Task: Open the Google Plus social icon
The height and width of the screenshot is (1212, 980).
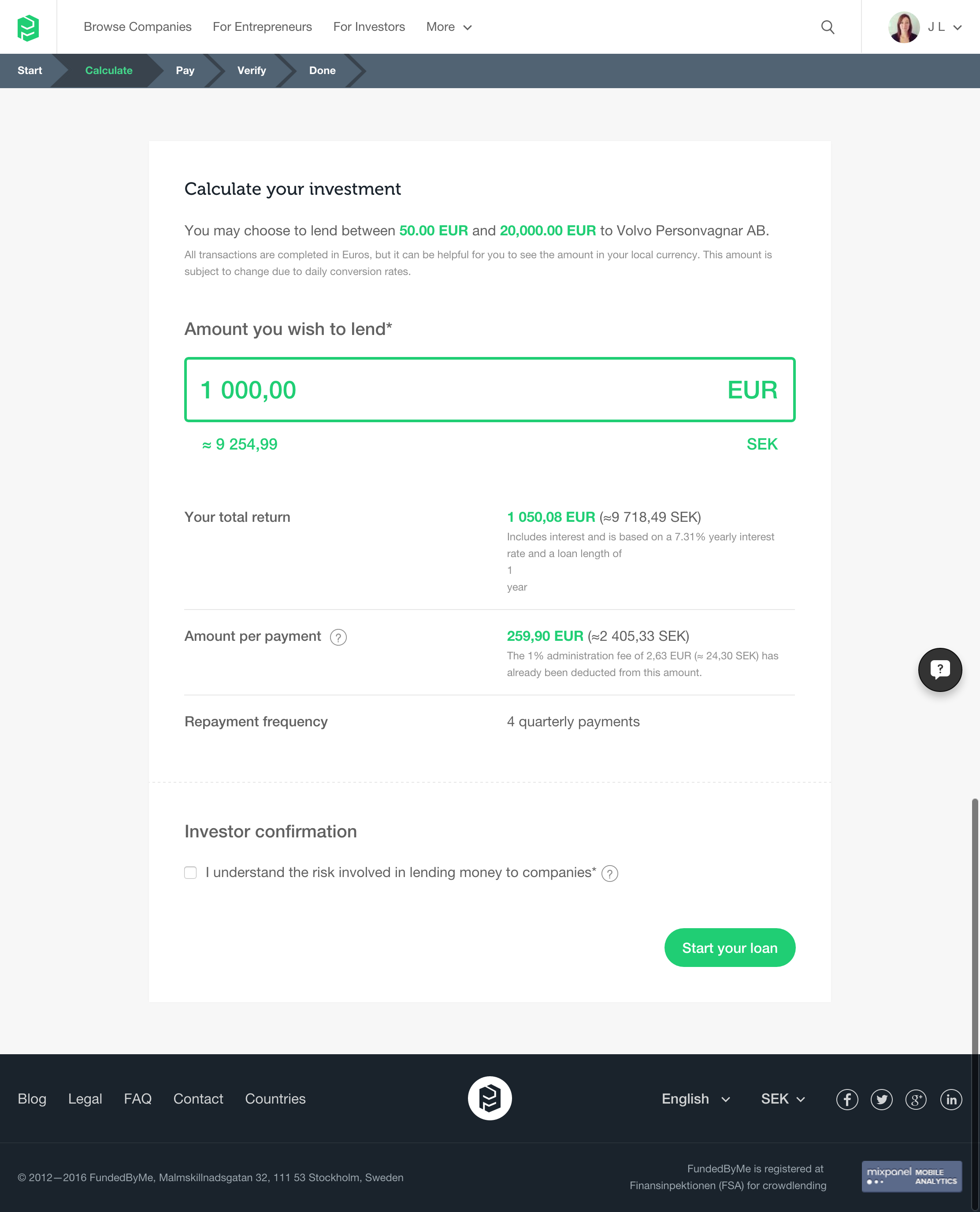Action: (x=916, y=1099)
